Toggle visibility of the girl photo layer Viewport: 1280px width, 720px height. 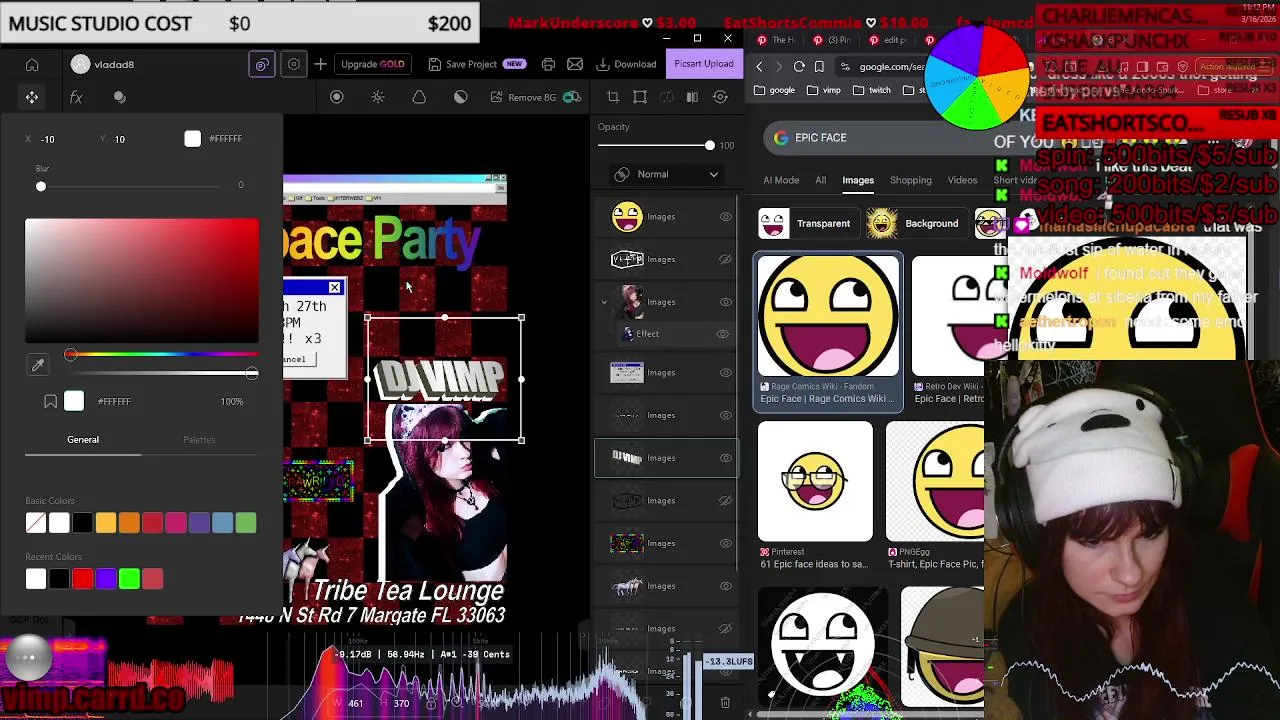point(726,302)
